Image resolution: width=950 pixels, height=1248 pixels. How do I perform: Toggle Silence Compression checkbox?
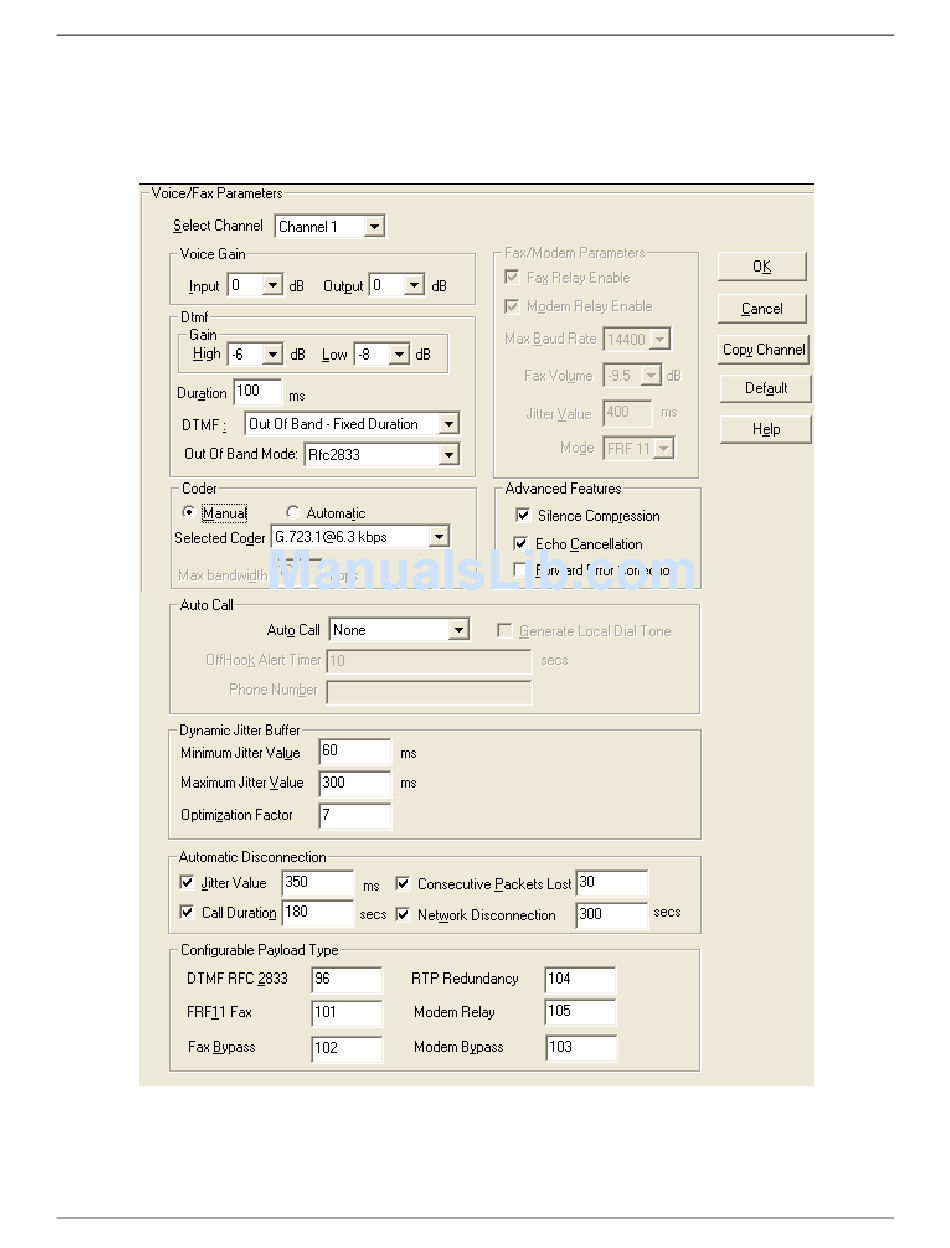[522, 515]
